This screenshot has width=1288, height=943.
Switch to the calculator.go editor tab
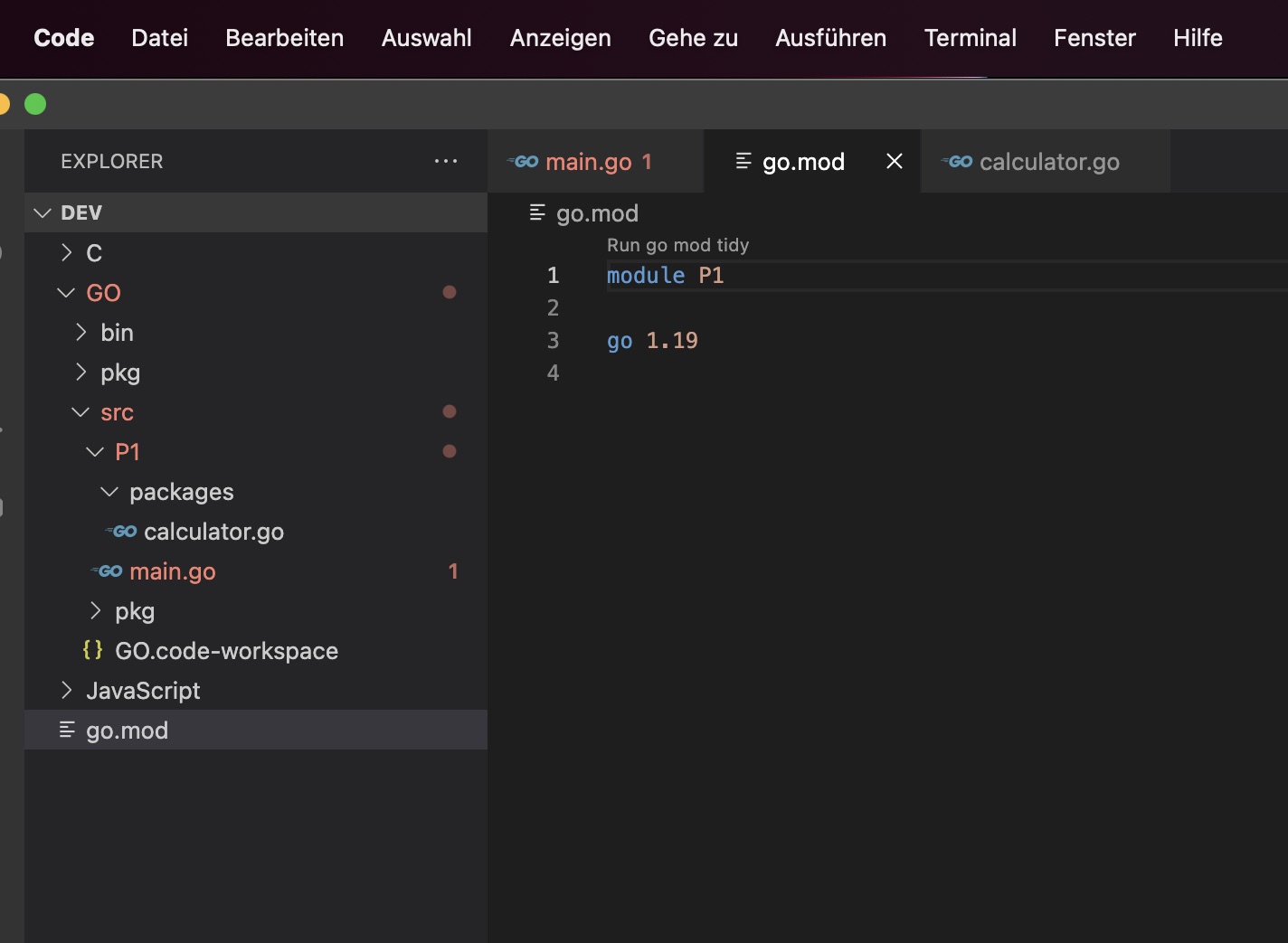tap(1046, 162)
